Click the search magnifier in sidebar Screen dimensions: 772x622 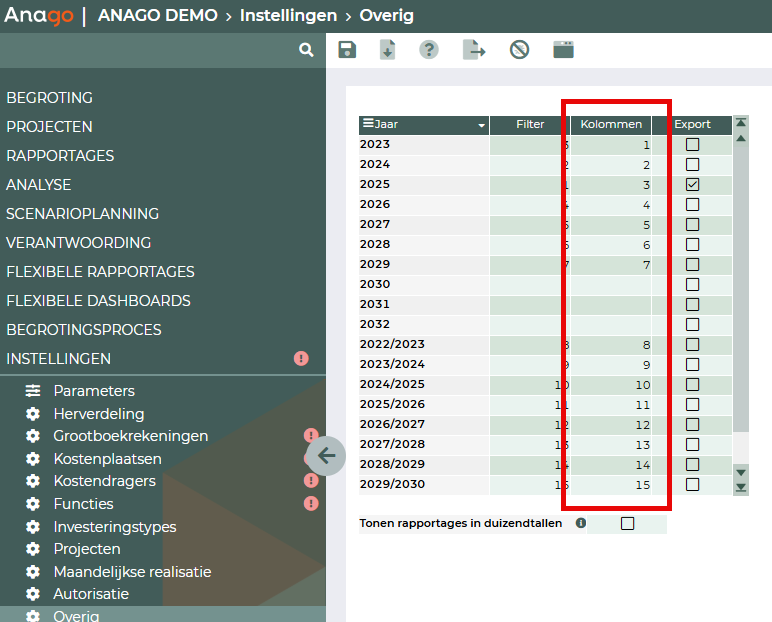coord(306,50)
